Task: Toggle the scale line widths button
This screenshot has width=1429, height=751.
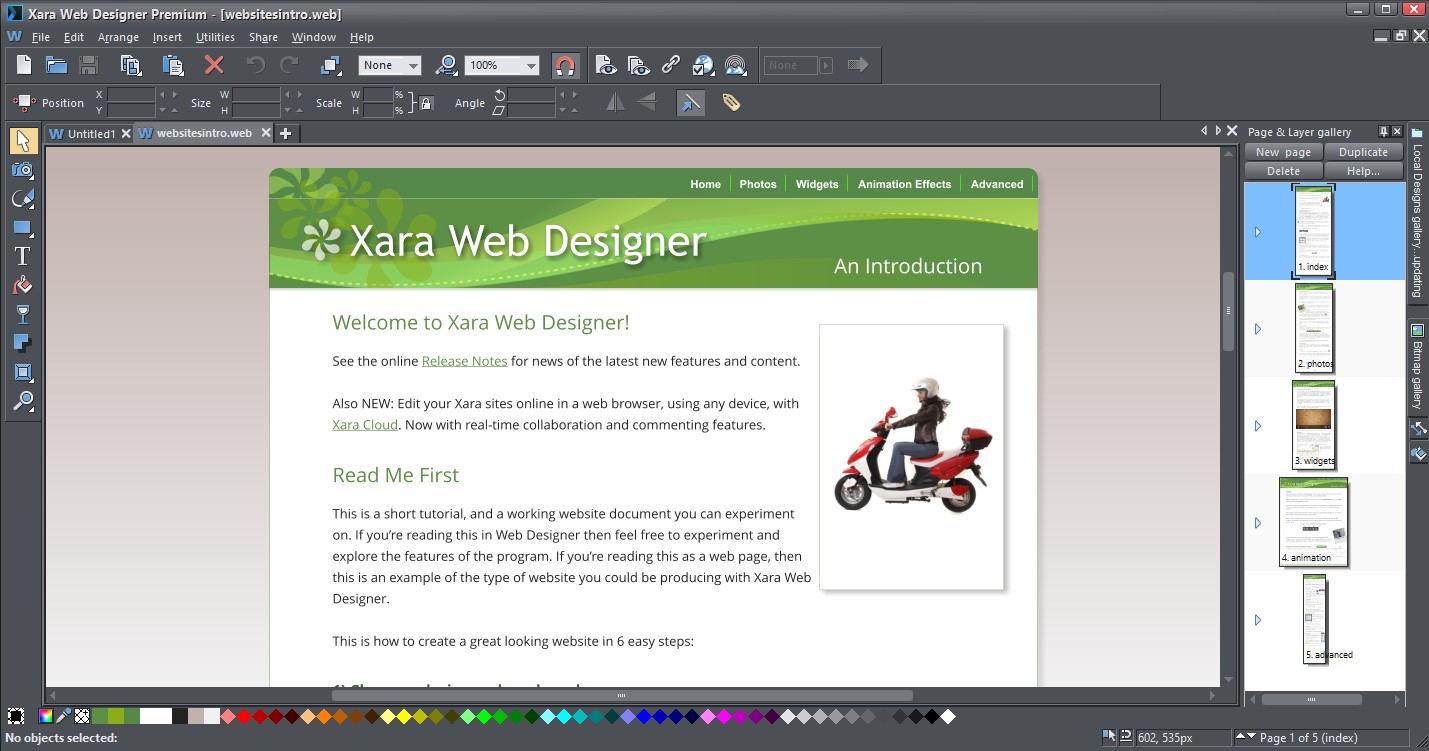Action: [x=690, y=102]
